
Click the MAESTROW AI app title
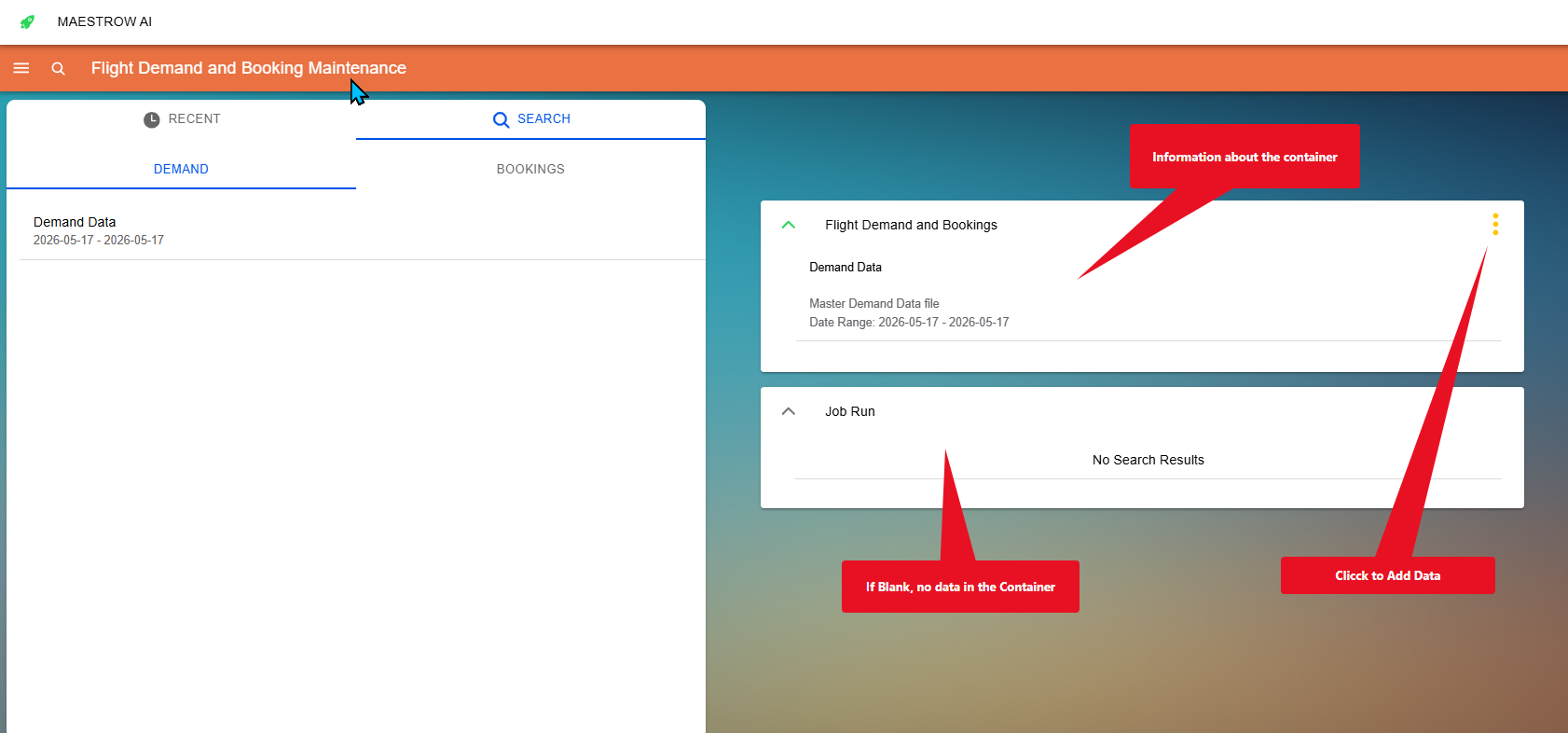click(x=104, y=21)
